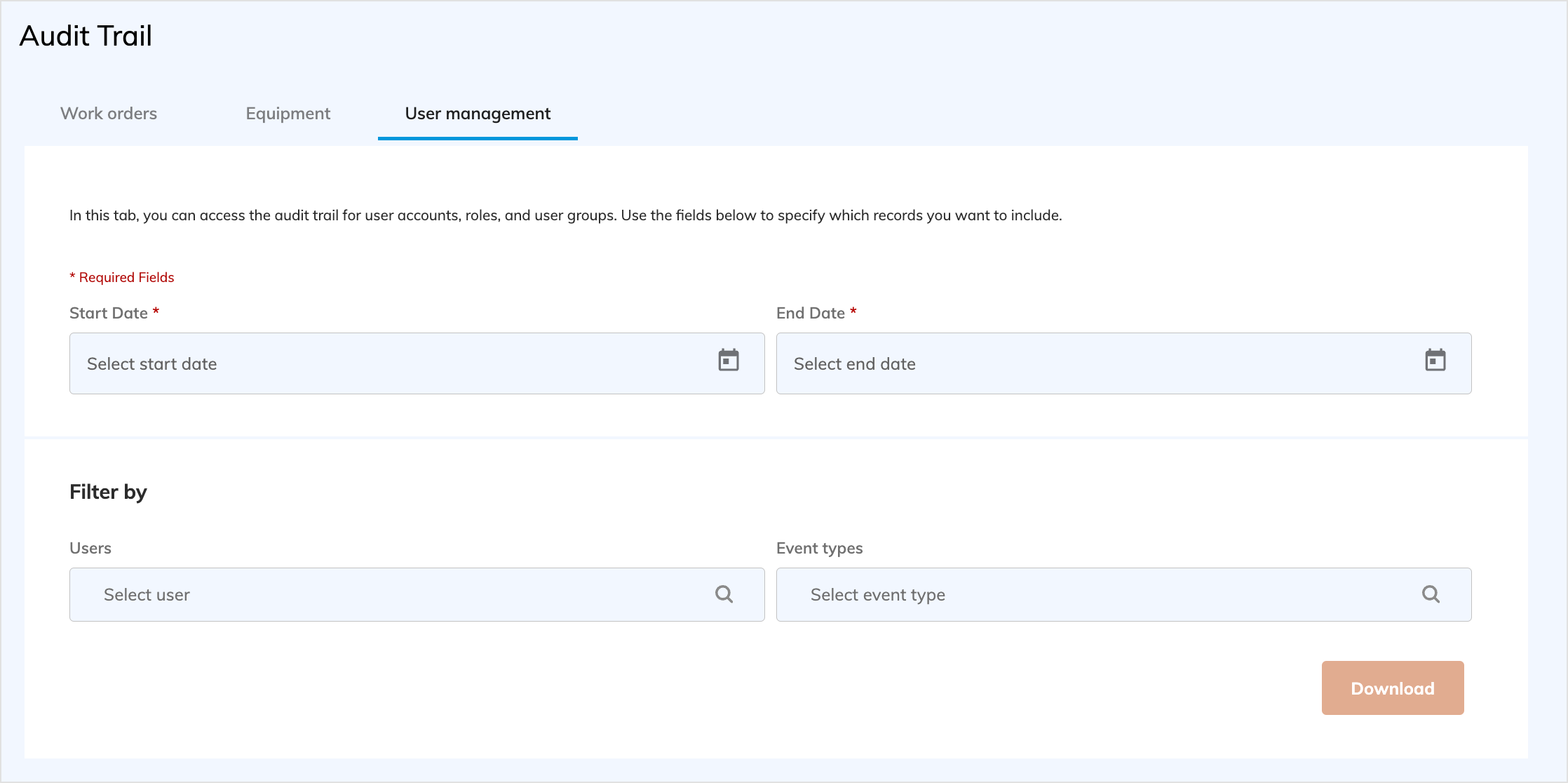
Task: Click the Audit Trail page title
Action: tap(86, 36)
